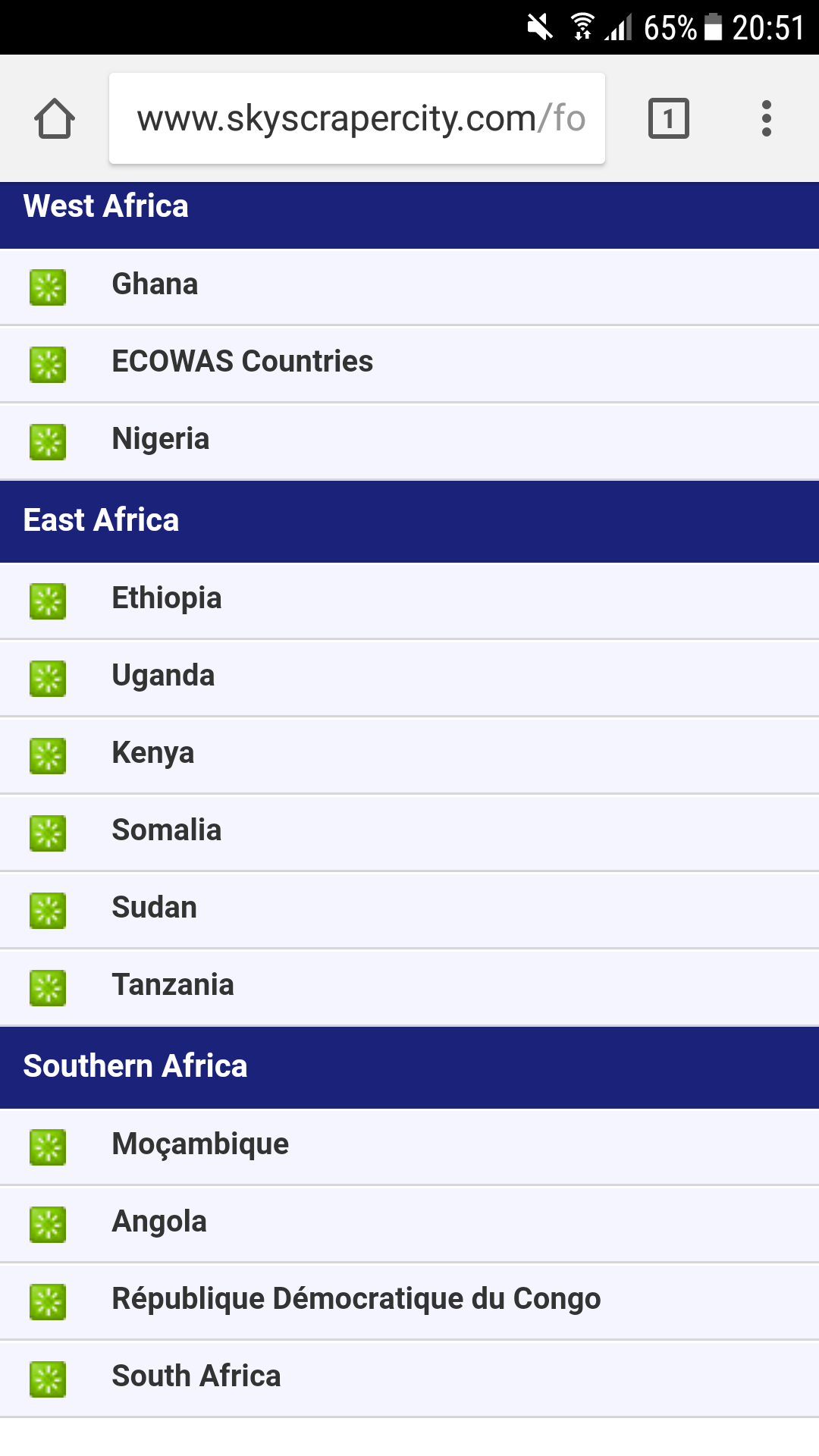This screenshot has height=1456, width=819.
Task: Tap the green icon next to Tanzania
Action: (48, 988)
